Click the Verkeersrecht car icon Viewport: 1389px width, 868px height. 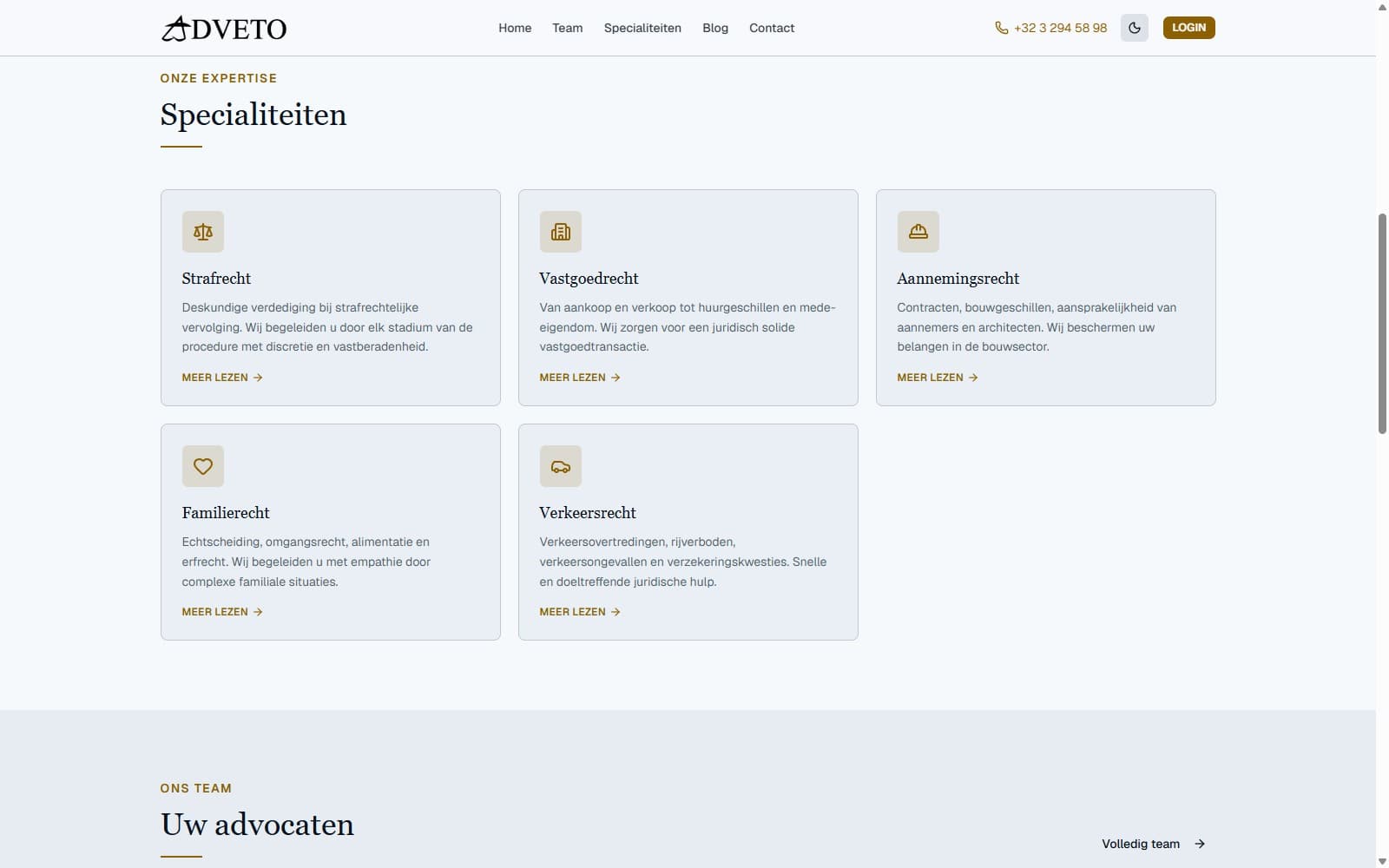click(x=561, y=466)
